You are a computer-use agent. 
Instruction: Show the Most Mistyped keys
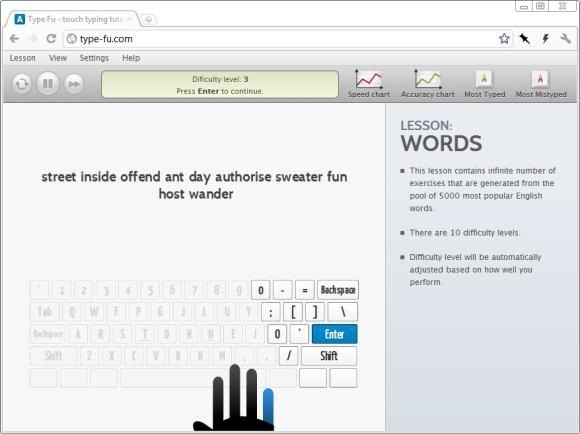(x=541, y=84)
